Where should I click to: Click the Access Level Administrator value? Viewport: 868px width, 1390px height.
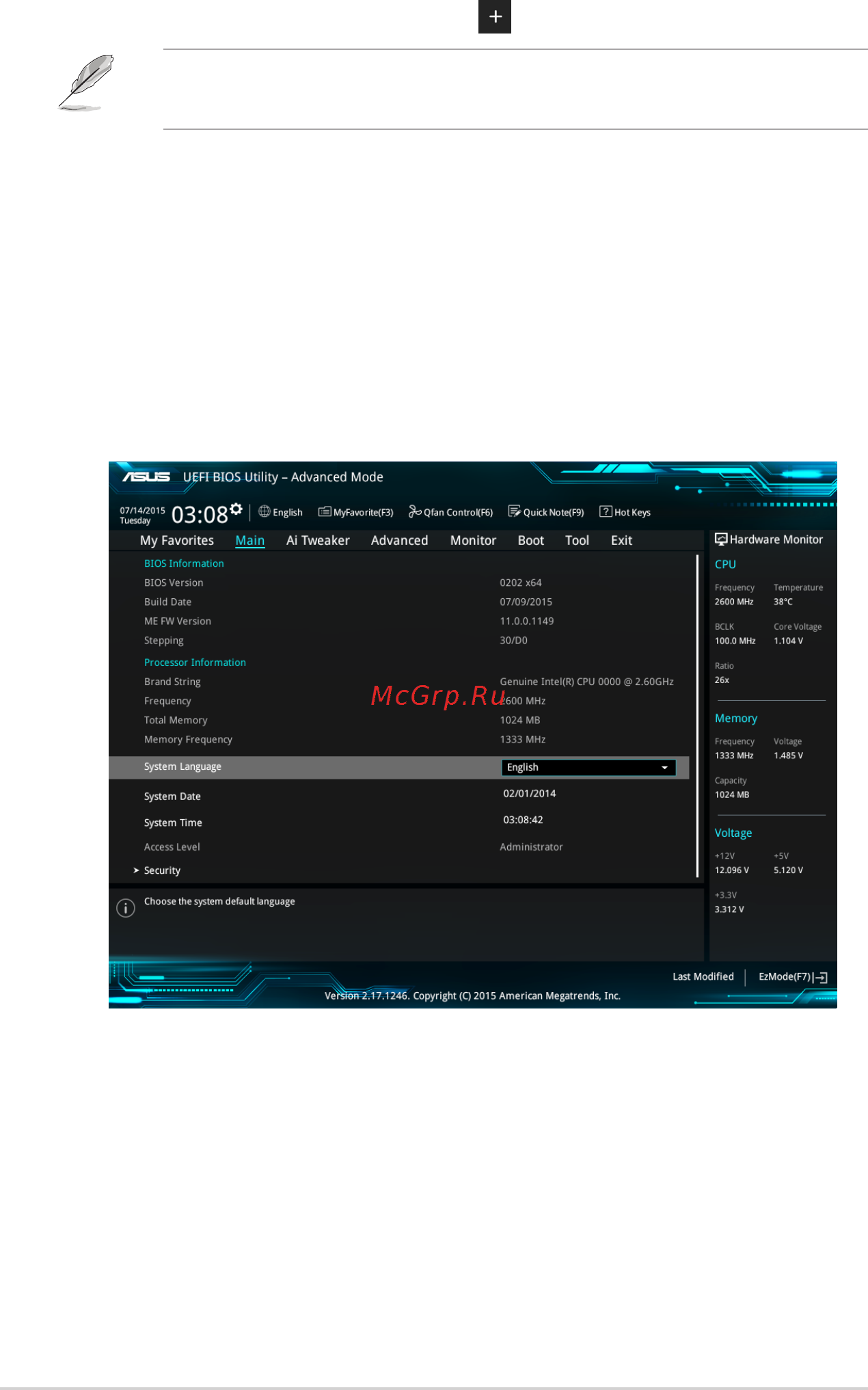[531, 846]
